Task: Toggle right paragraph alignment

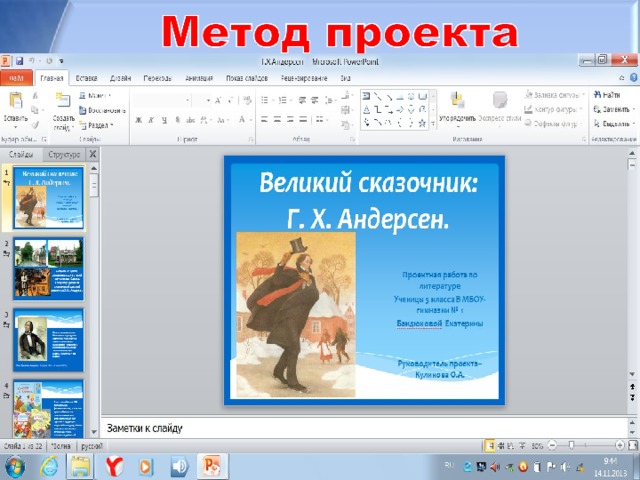Action: [290, 119]
